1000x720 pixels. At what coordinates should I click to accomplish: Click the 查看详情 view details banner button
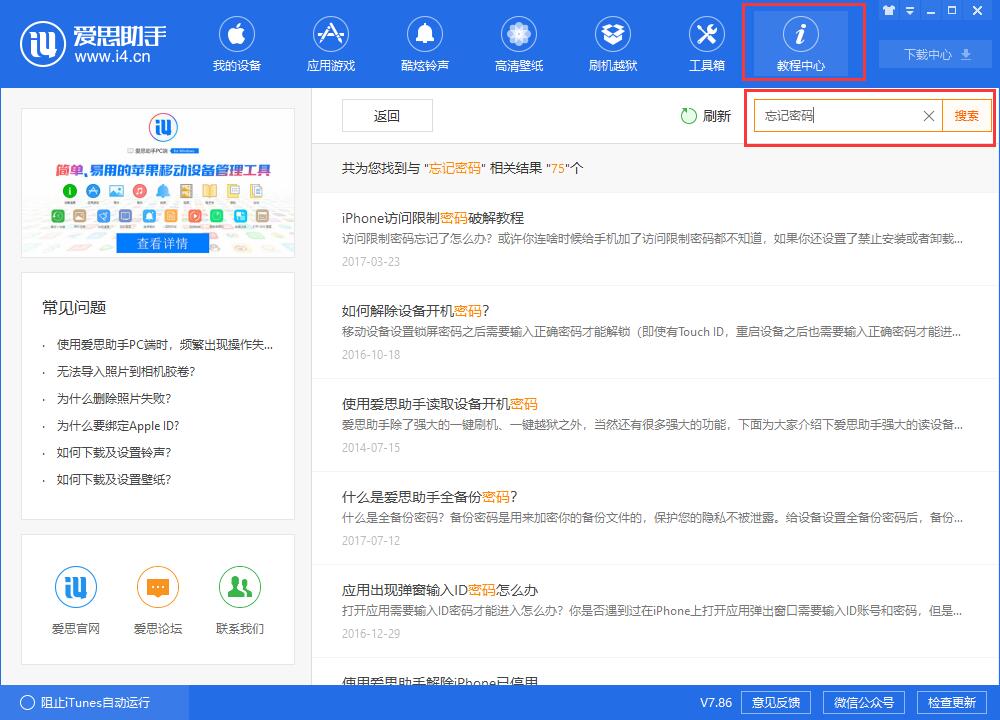tap(163, 243)
